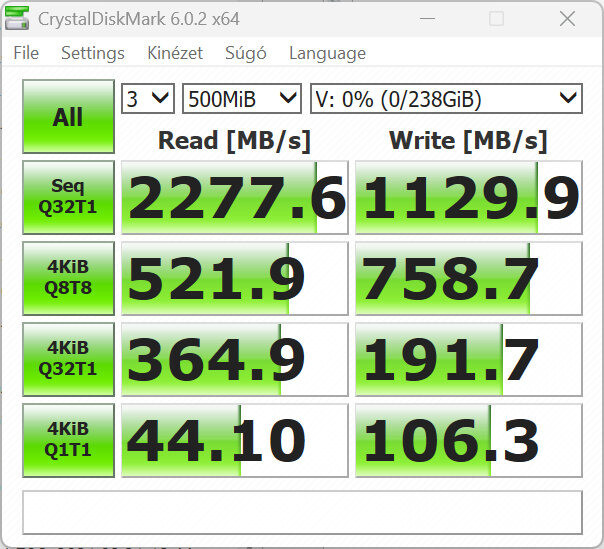
Task: Select the 4KiB Q32T1 read value 364.9
Action: point(235,359)
